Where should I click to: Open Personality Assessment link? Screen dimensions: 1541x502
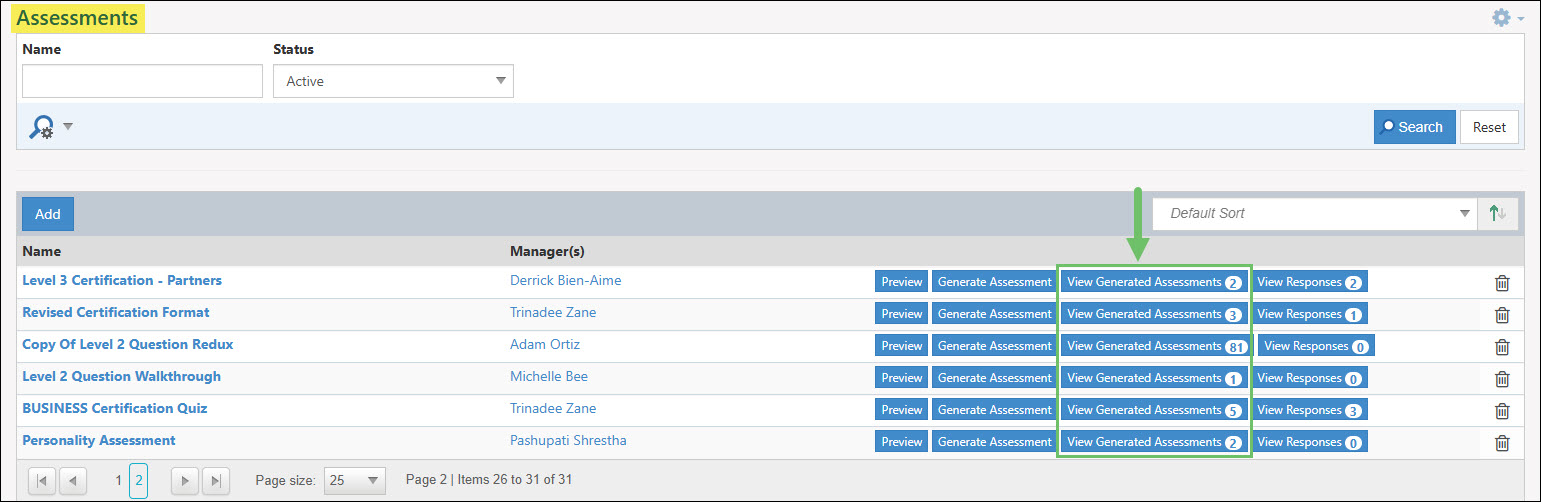[99, 440]
